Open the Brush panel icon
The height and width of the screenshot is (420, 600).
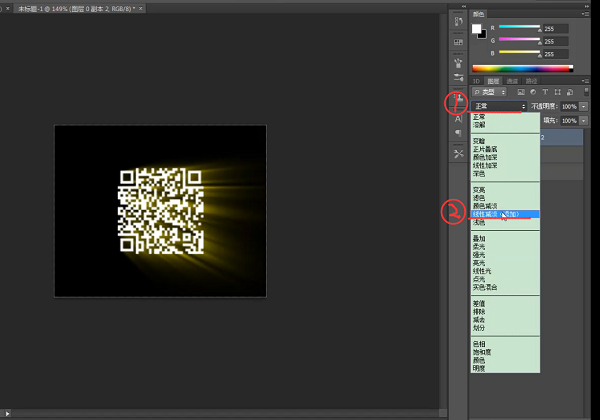(458, 78)
